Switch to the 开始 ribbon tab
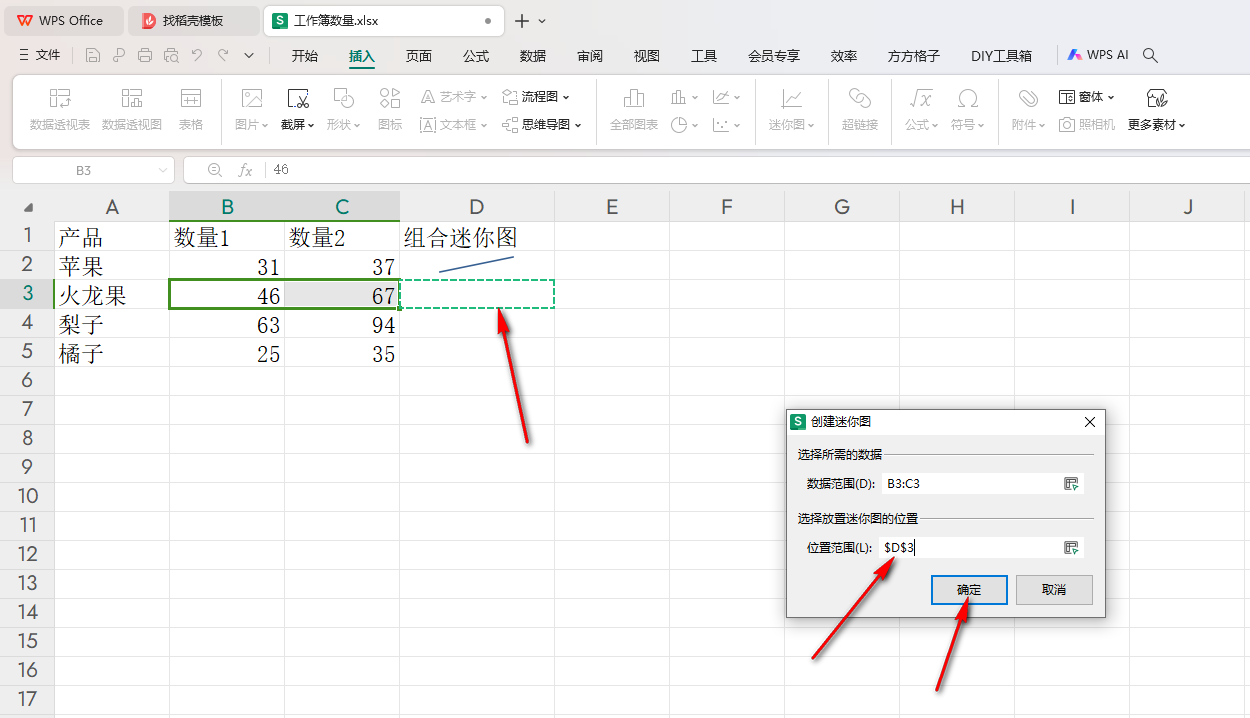Image resolution: width=1250 pixels, height=718 pixels. point(305,56)
